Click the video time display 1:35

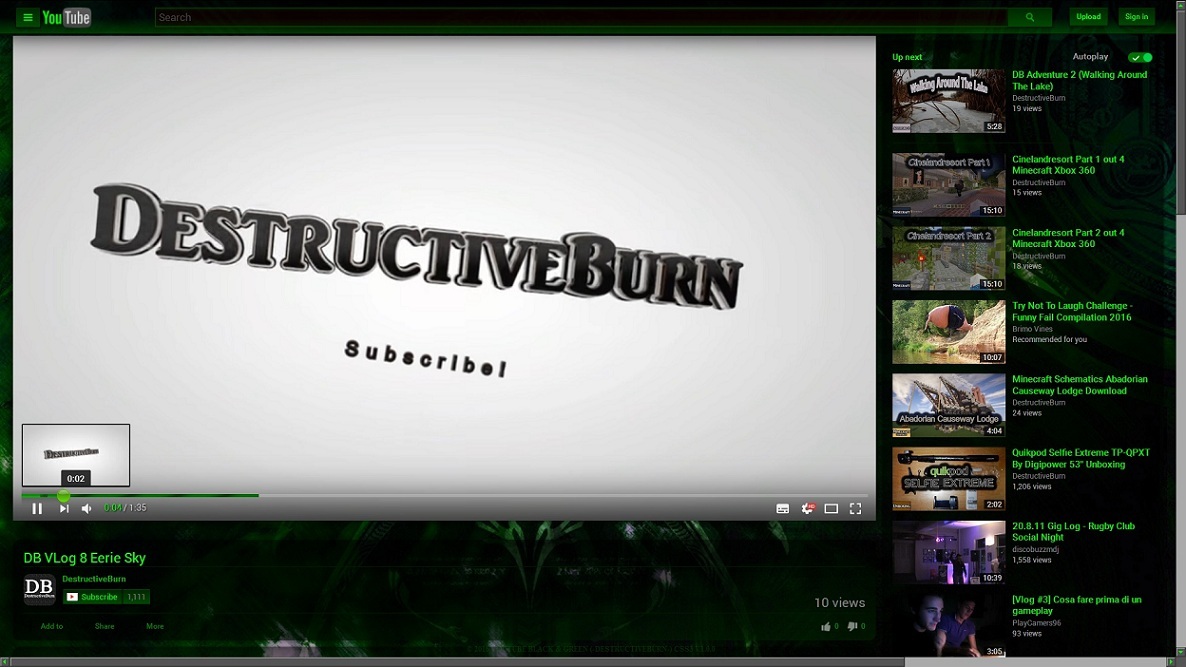(138, 508)
